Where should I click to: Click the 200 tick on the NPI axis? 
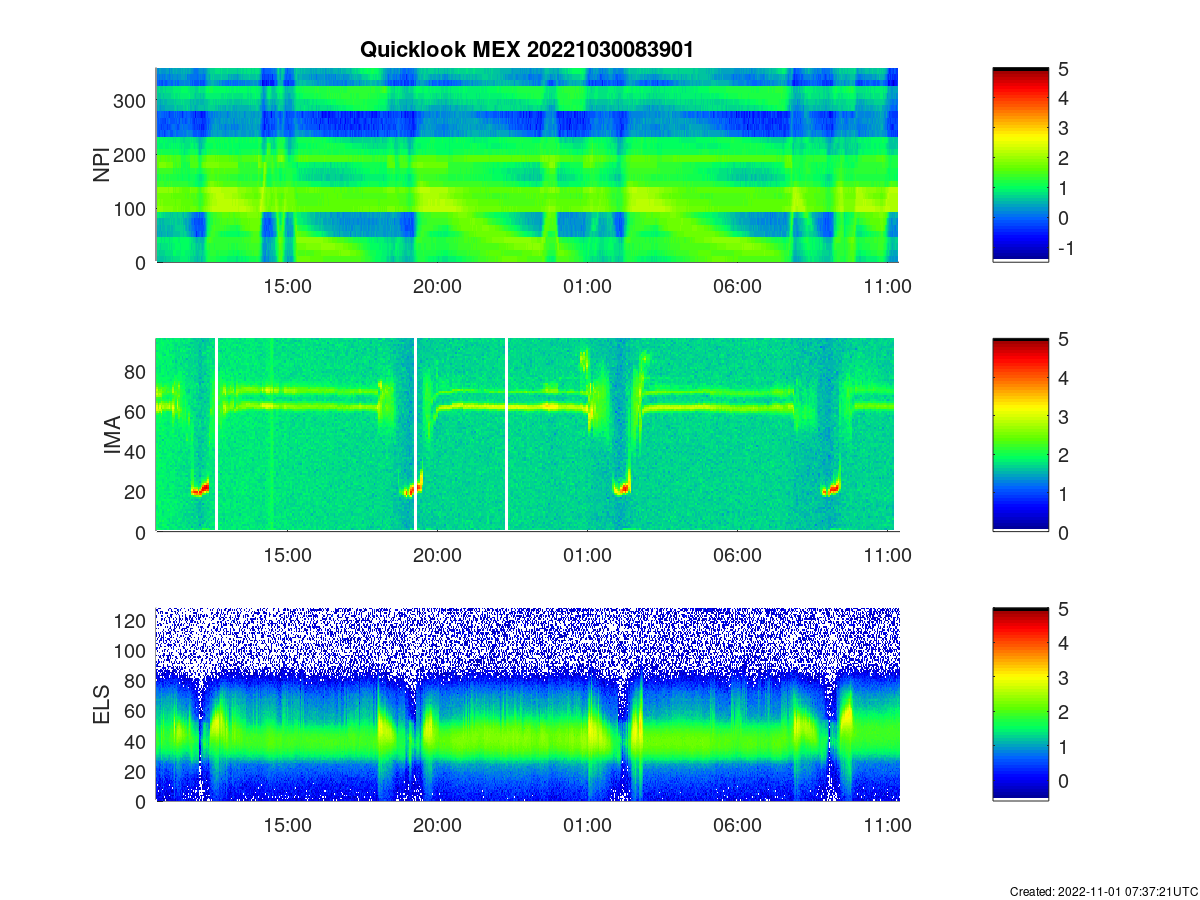point(130,155)
